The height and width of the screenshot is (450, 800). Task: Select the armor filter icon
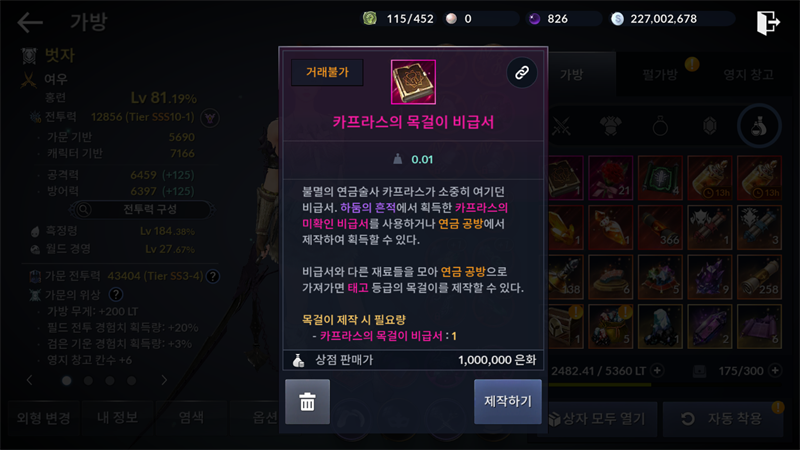point(611,126)
